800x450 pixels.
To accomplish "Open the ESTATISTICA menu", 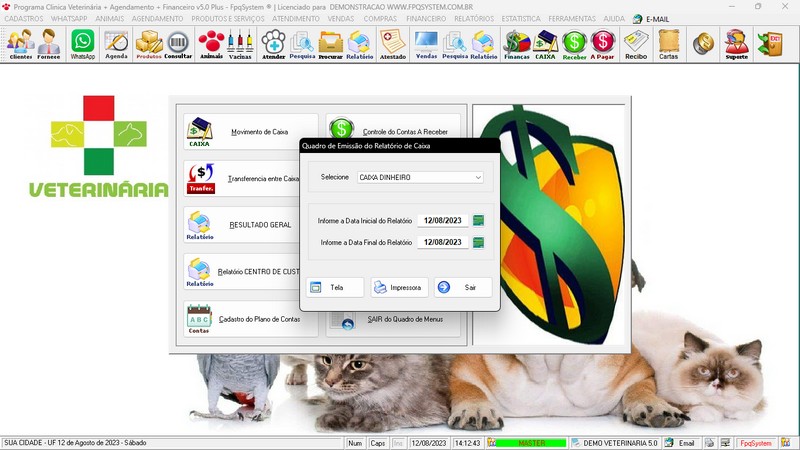I will point(521,19).
